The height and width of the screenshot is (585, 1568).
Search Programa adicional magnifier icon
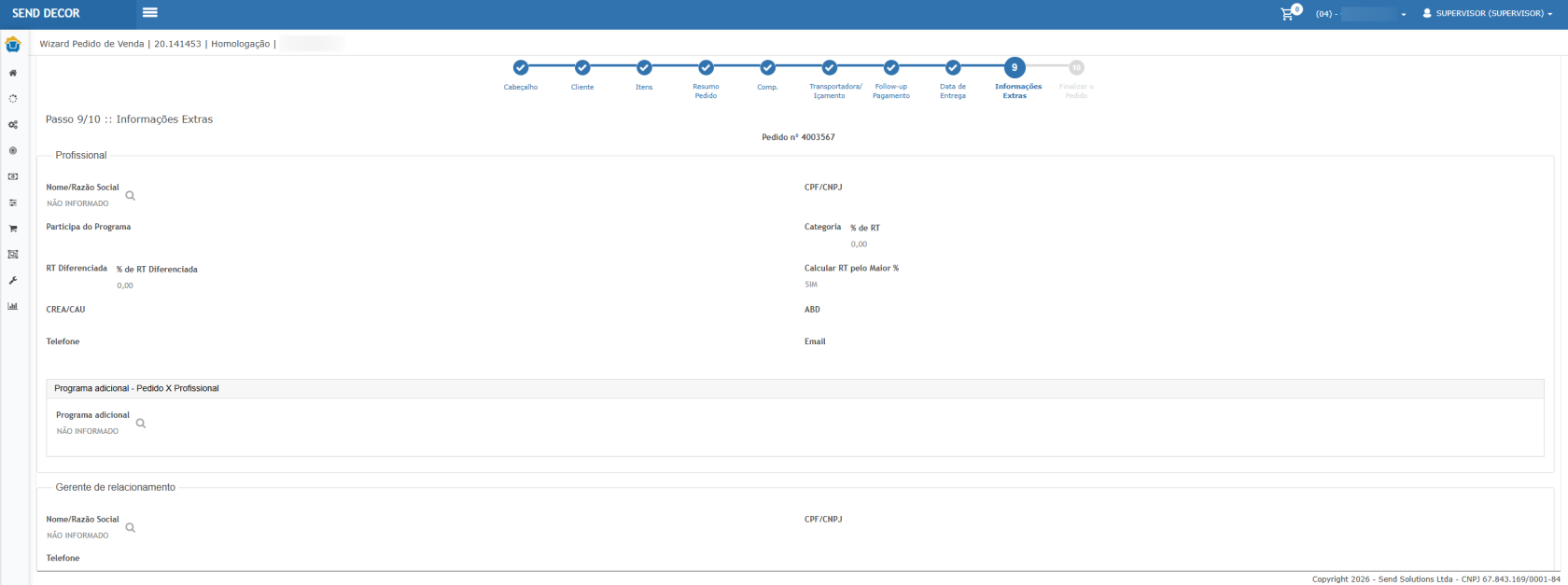[x=141, y=424]
